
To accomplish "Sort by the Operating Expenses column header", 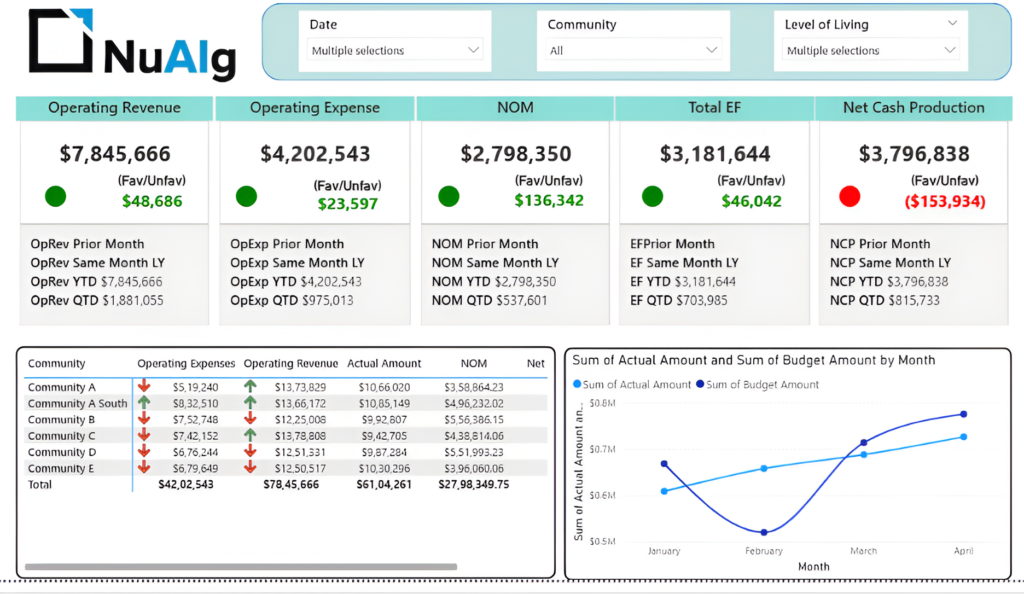I will click(x=186, y=364).
